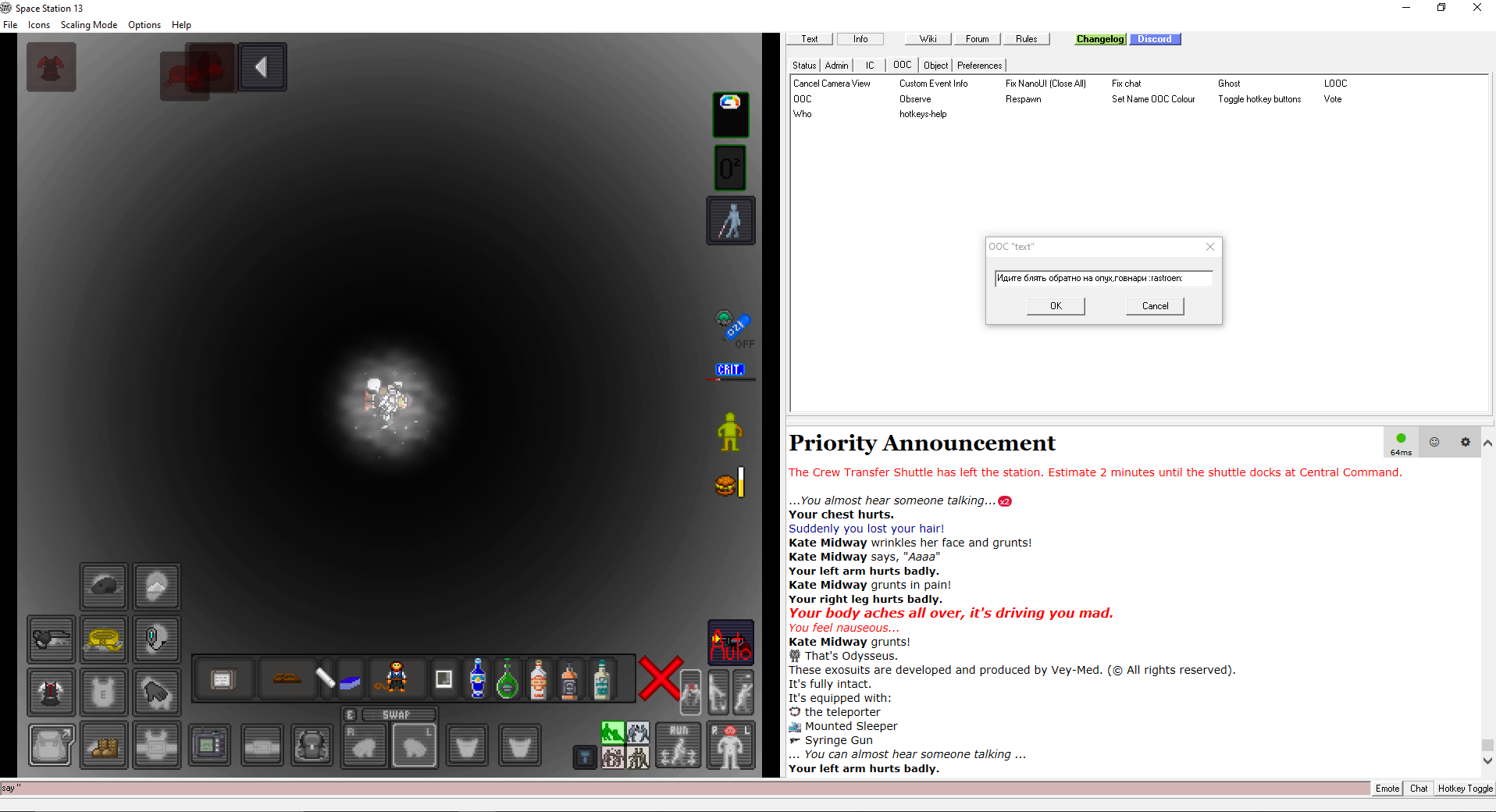Screen dimensions: 1496x812
Task: Click the O2 oxygen warning alert icon
Action: coord(730,168)
